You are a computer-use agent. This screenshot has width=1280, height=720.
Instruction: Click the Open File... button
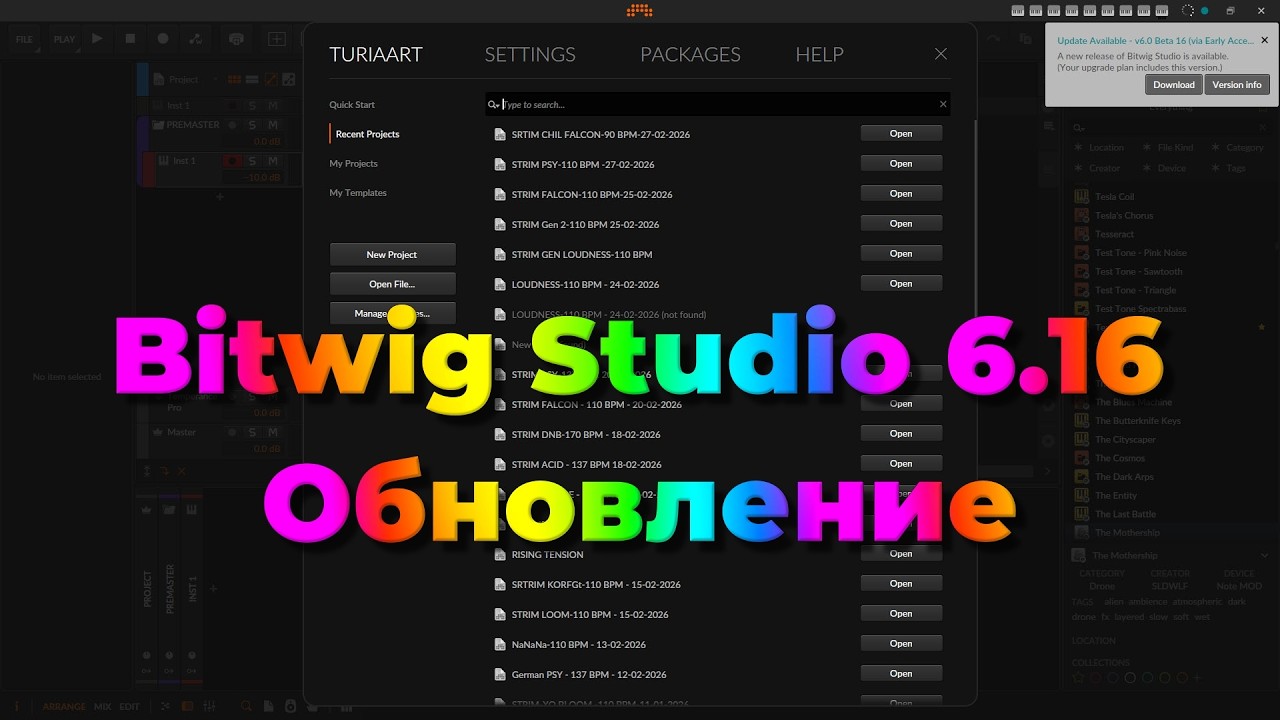tap(392, 284)
